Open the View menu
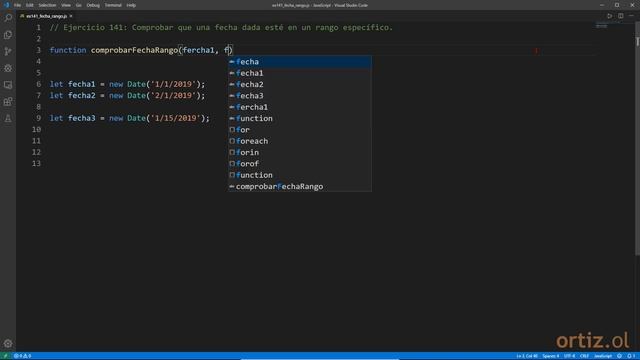This screenshot has width=640, height=360. point(66,5)
